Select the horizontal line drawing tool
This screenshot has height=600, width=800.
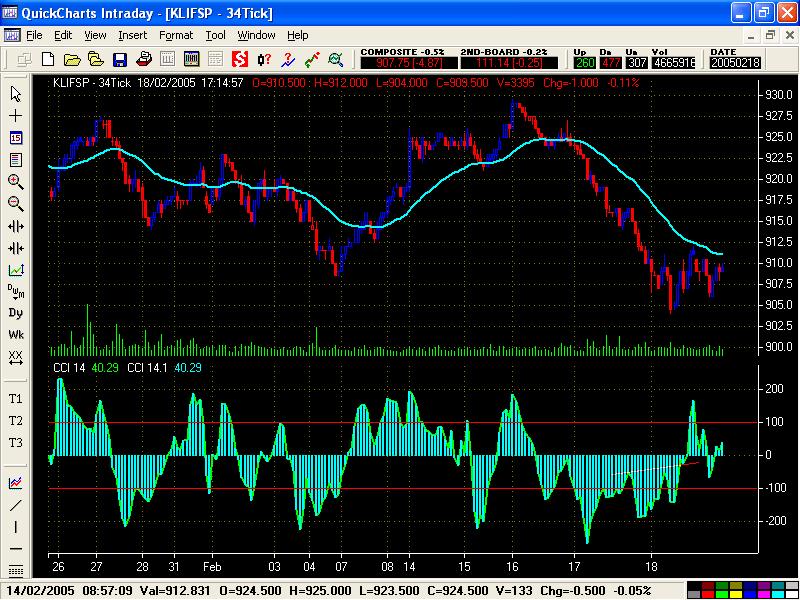click(x=16, y=549)
